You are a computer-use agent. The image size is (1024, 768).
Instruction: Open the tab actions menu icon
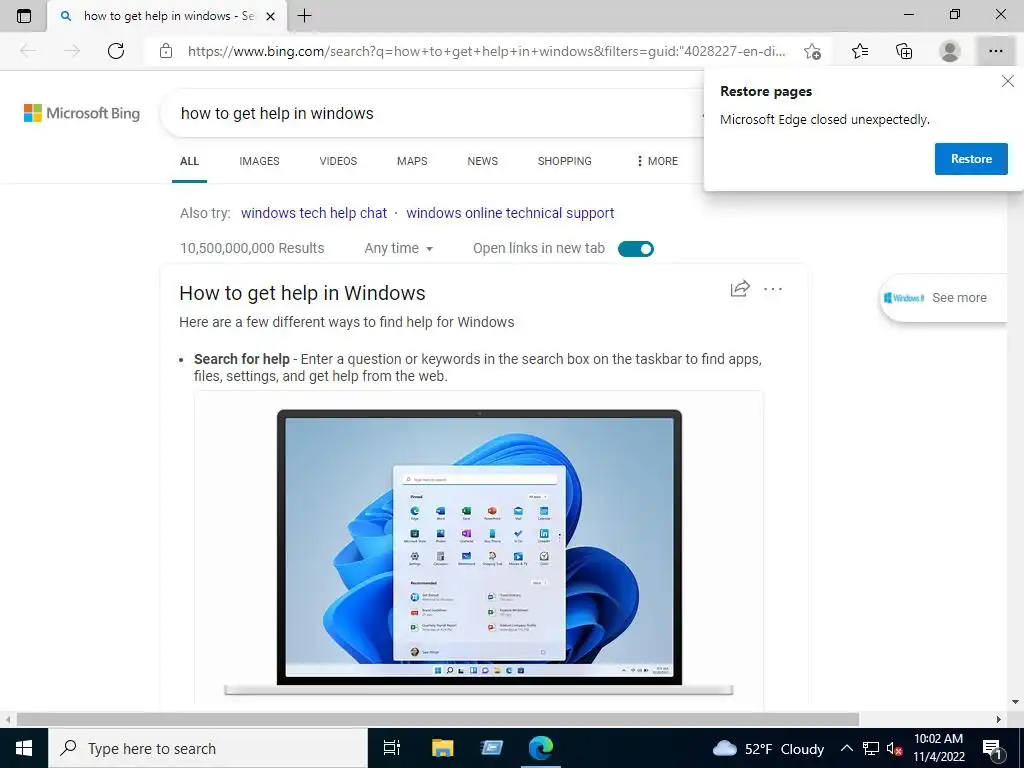pyautogui.click(x=24, y=16)
